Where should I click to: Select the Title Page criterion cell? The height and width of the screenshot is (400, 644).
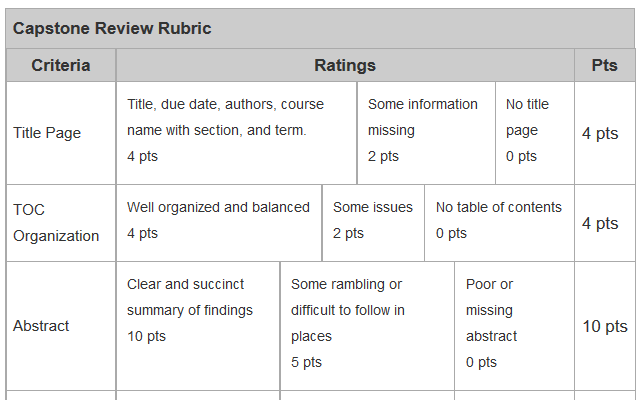pos(61,133)
